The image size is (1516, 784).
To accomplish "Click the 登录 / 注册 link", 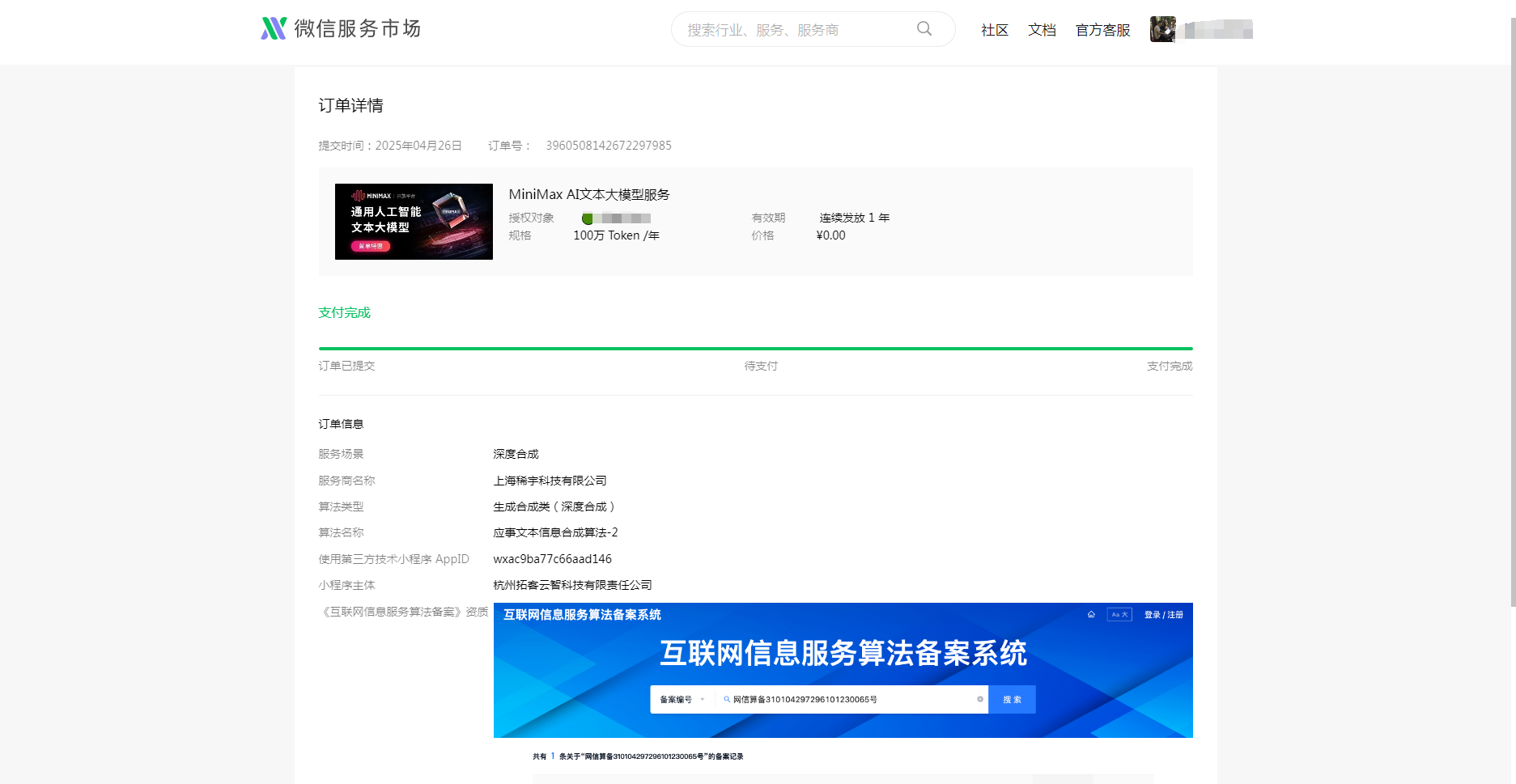I will [x=1163, y=615].
